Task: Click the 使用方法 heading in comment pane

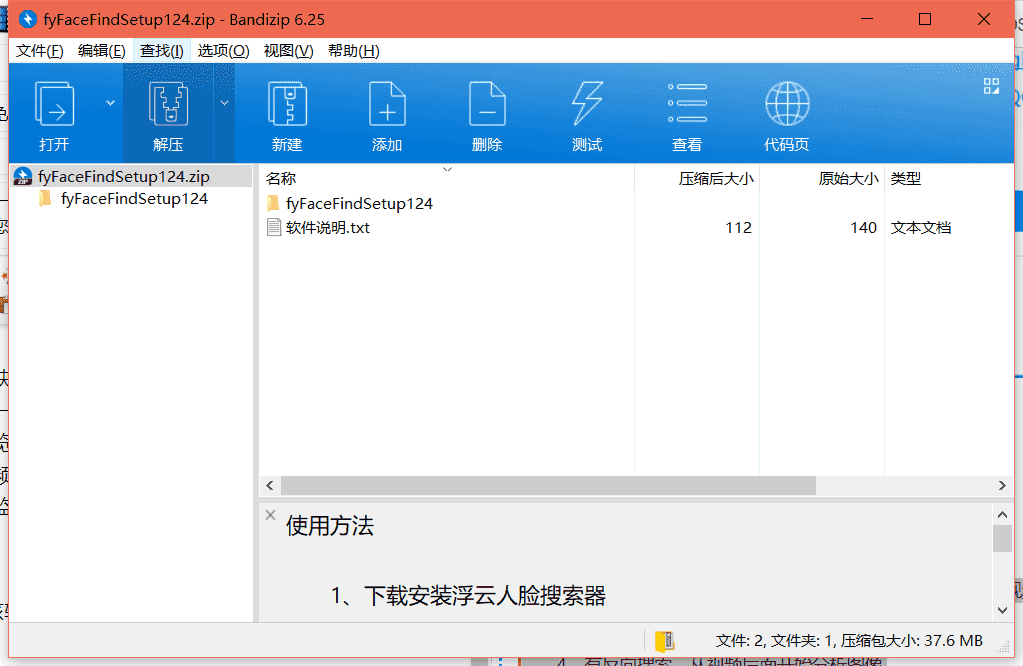Action: click(329, 526)
